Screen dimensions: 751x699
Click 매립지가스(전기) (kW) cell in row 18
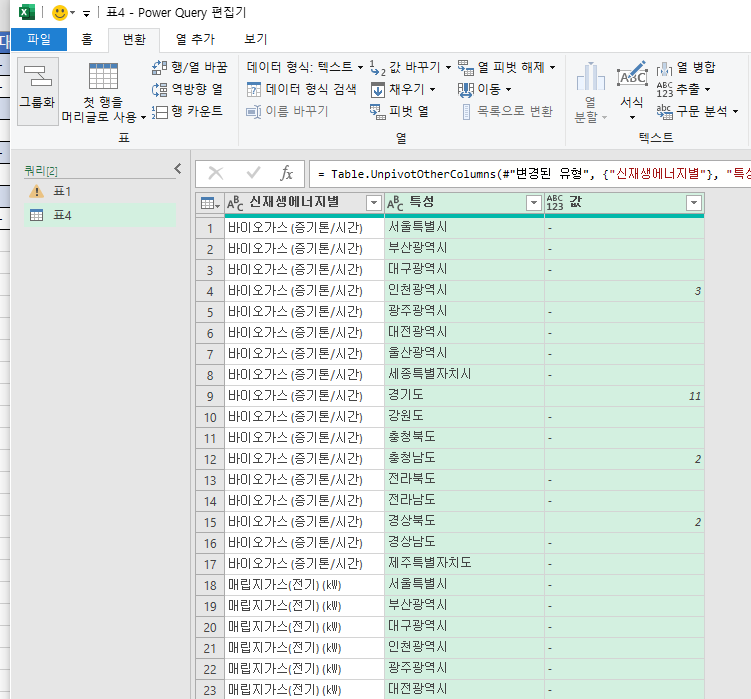pyautogui.click(x=304, y=585)
